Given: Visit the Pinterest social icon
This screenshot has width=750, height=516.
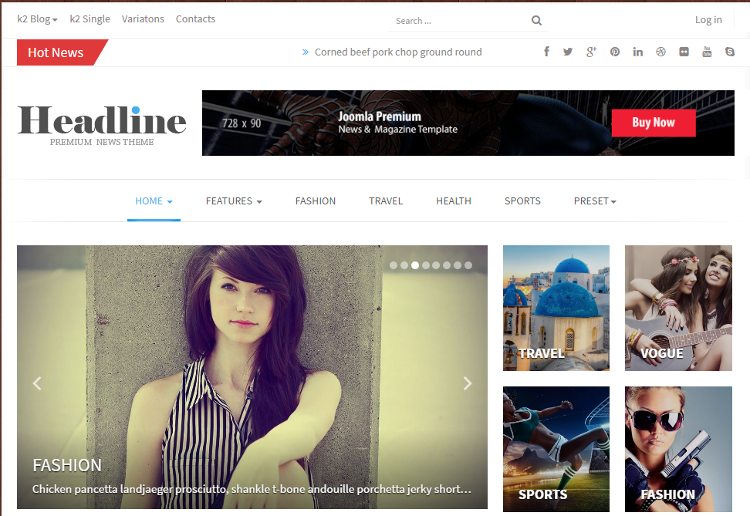Looking at the screenshot, I should click(615, 52).
